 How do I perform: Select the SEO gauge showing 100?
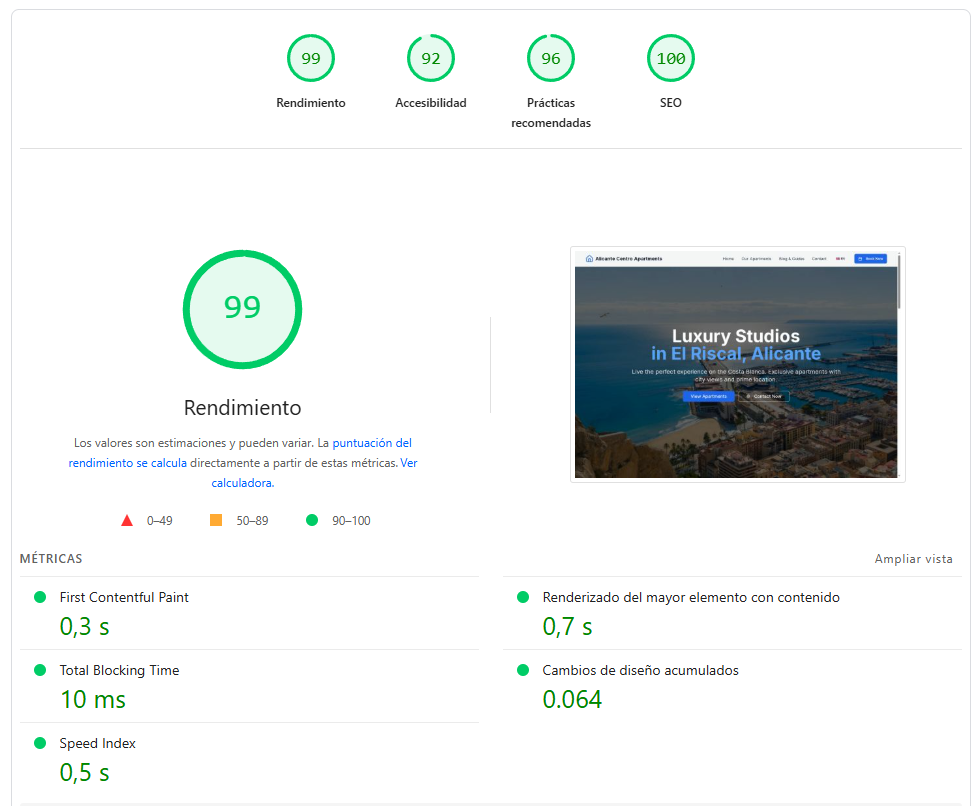671,58
